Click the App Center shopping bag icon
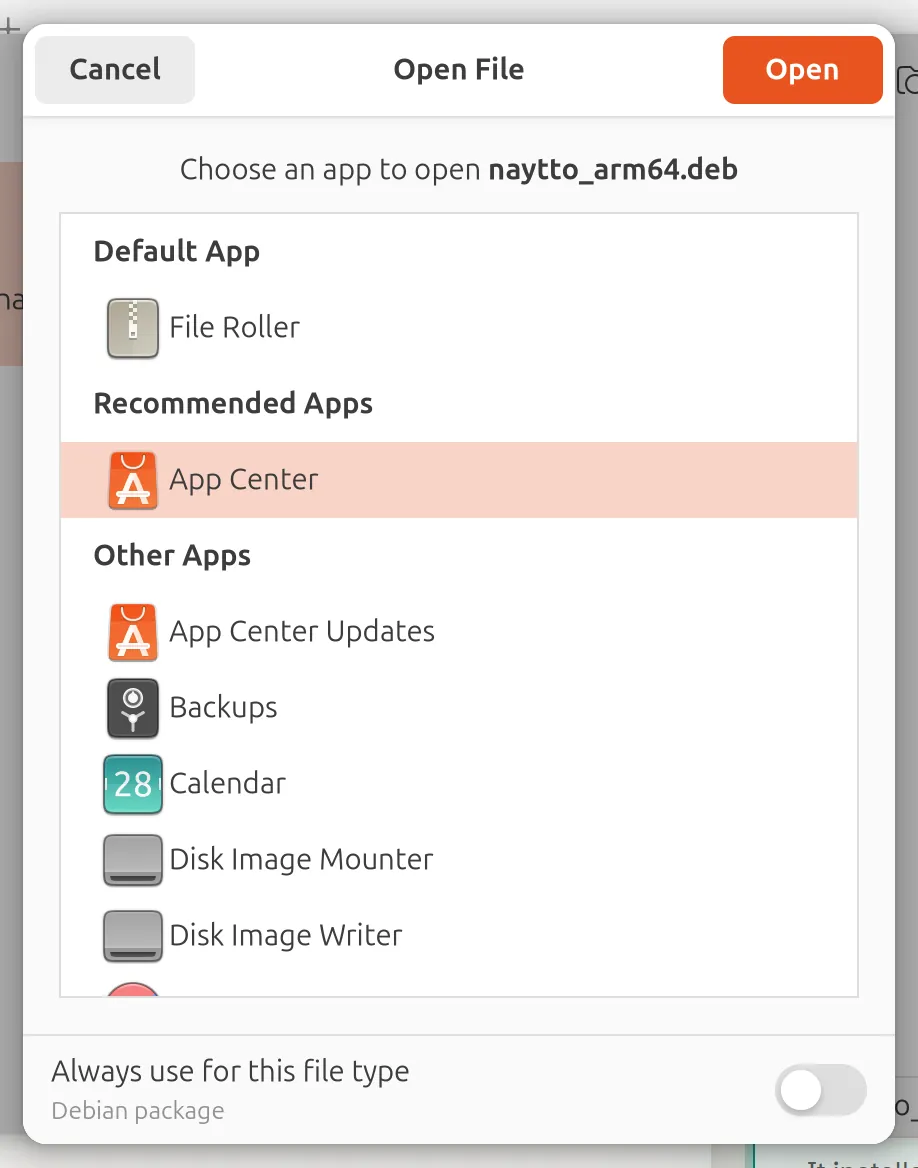 pyautogui.click(x=133, y=480)
